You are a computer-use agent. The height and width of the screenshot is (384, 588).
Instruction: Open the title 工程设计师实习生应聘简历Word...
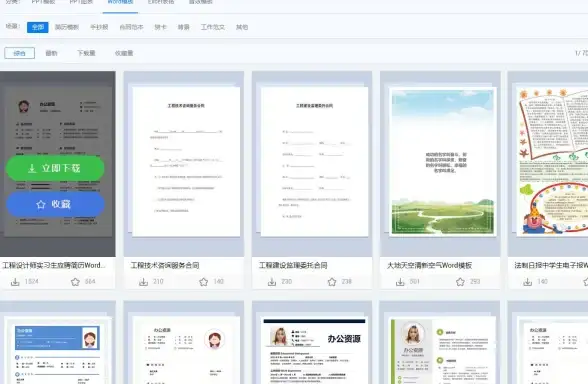point(53,266)
